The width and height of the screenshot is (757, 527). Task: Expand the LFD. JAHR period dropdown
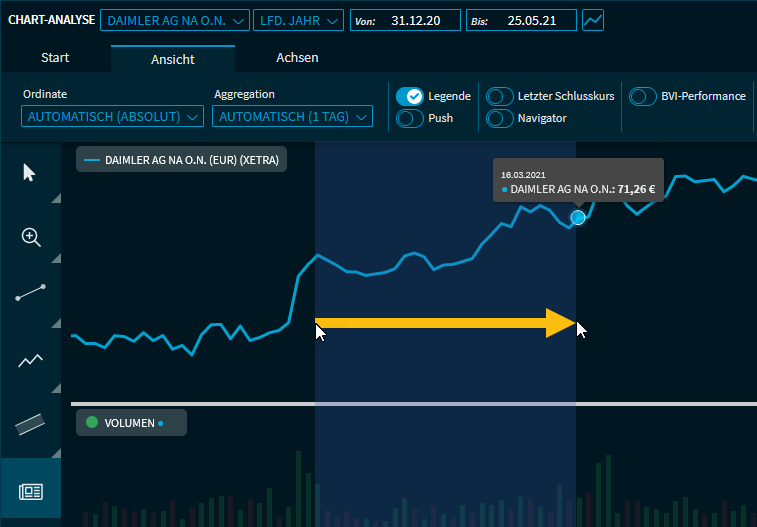coord(298,20)
